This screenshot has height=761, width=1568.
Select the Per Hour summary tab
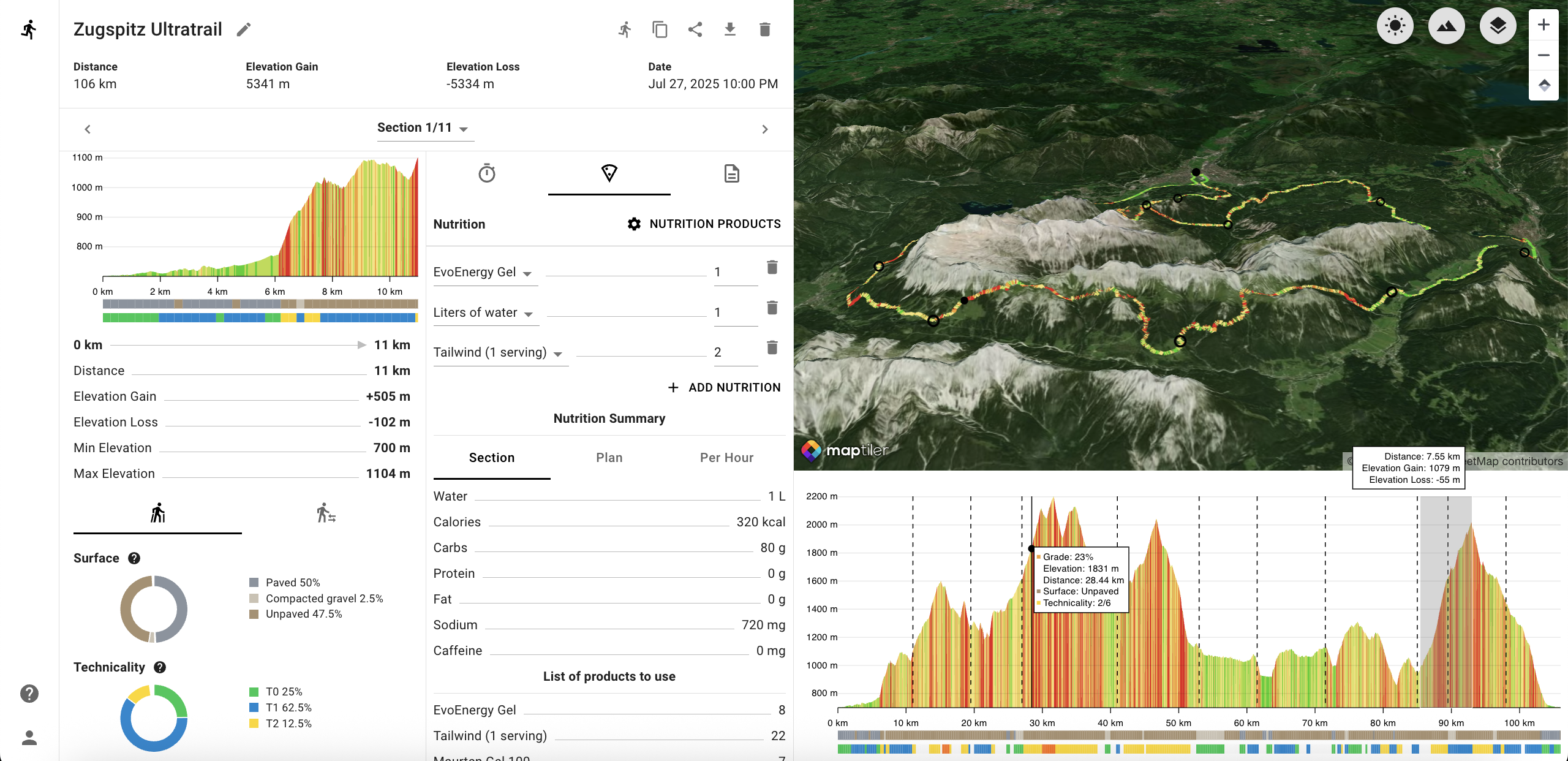[x=726, y=458]
